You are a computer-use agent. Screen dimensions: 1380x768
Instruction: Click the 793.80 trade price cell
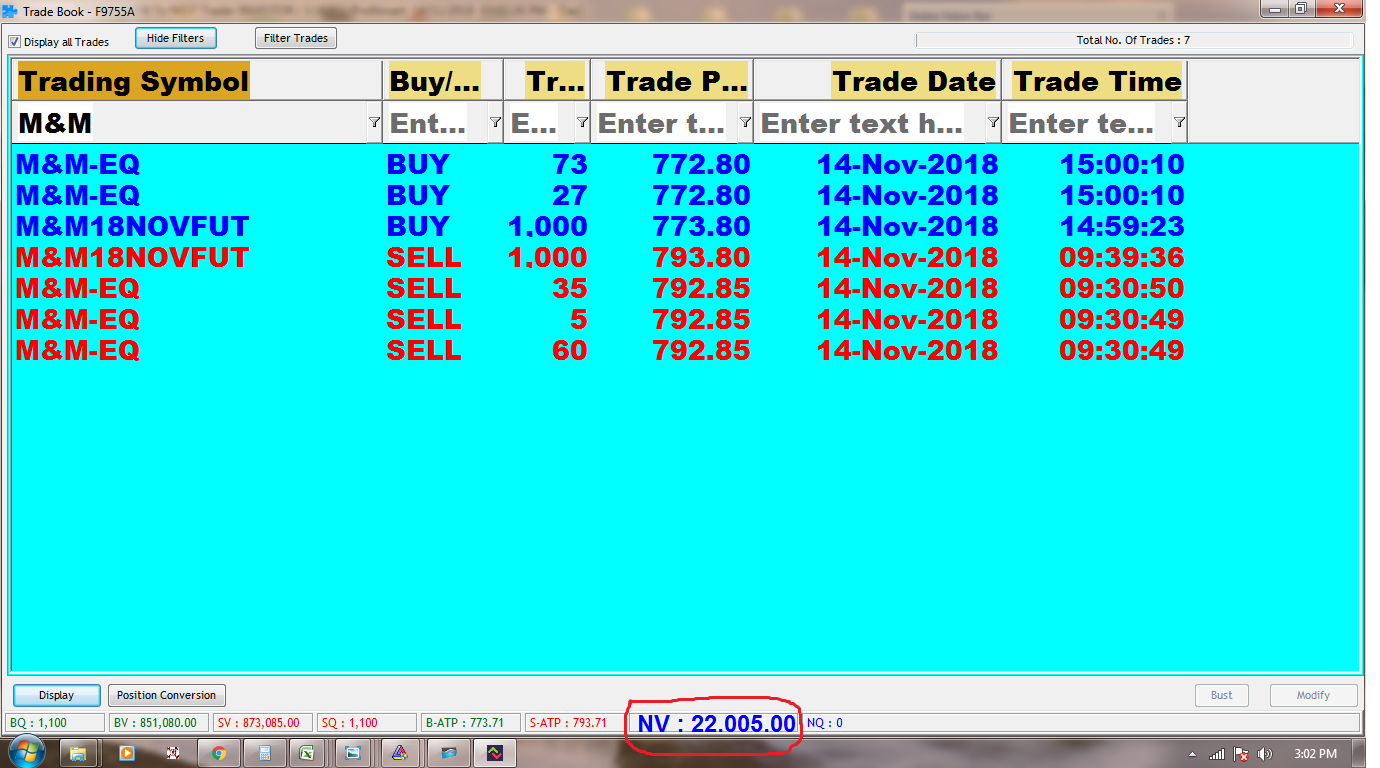tap(701, 257)
